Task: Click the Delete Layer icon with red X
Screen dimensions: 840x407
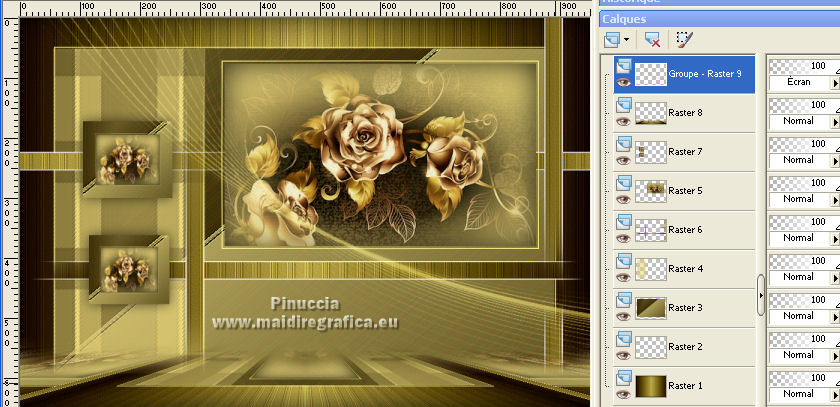Action: coord(652,40)
